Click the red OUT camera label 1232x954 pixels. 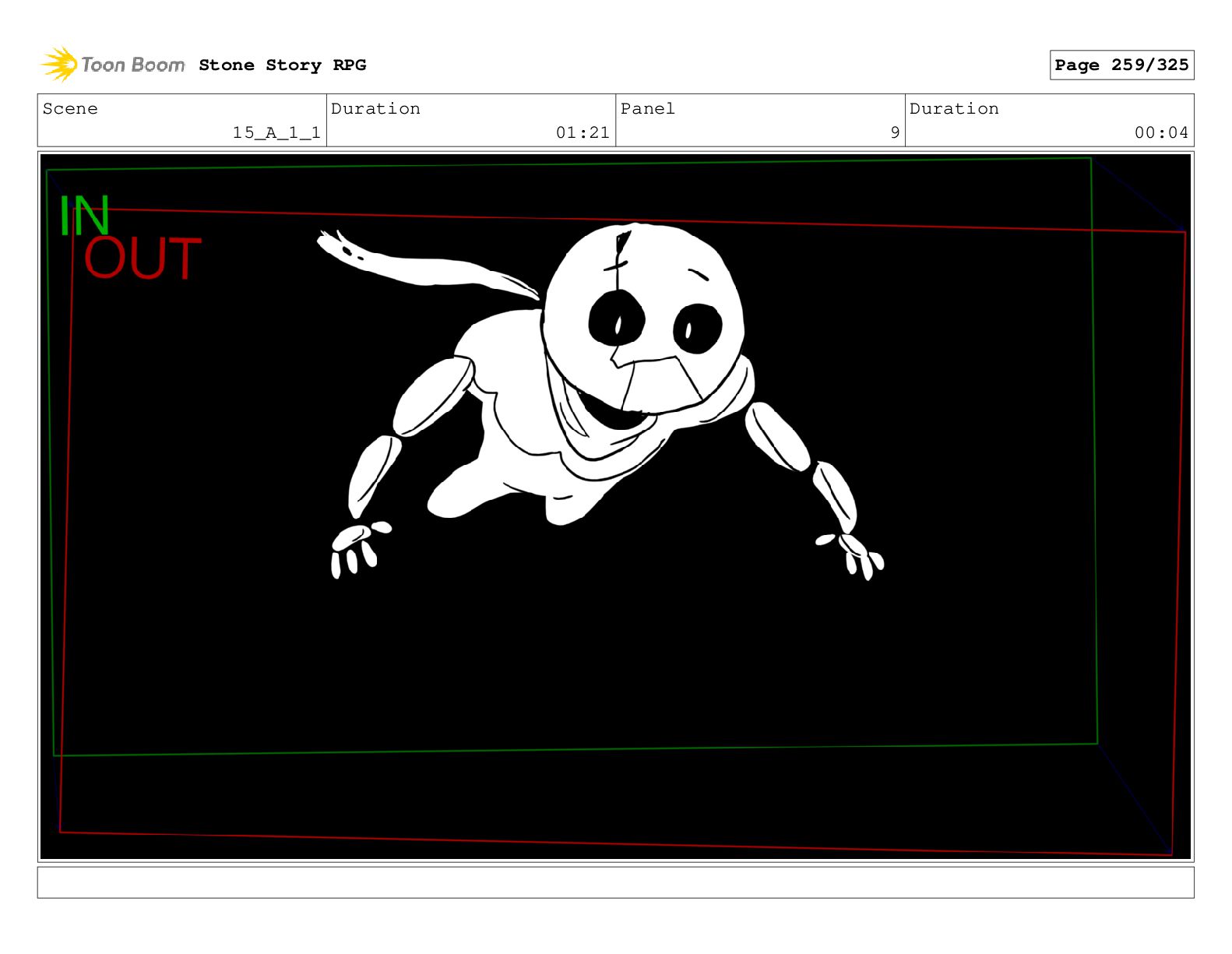(x=143, y=259)
